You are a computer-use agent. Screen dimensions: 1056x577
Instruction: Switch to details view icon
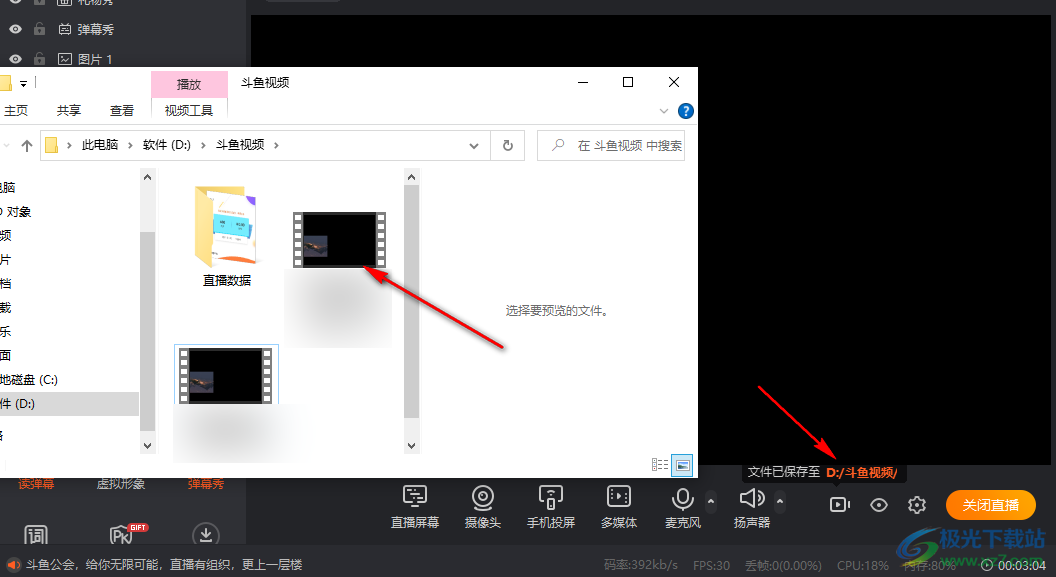coord(660,465)
